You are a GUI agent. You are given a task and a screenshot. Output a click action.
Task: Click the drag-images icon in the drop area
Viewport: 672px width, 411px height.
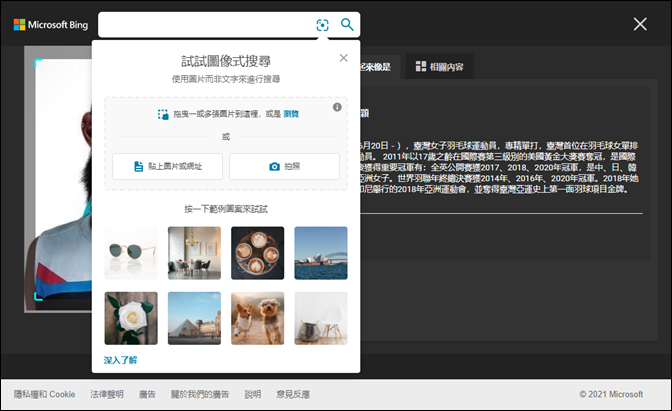[x=163, y=114]
